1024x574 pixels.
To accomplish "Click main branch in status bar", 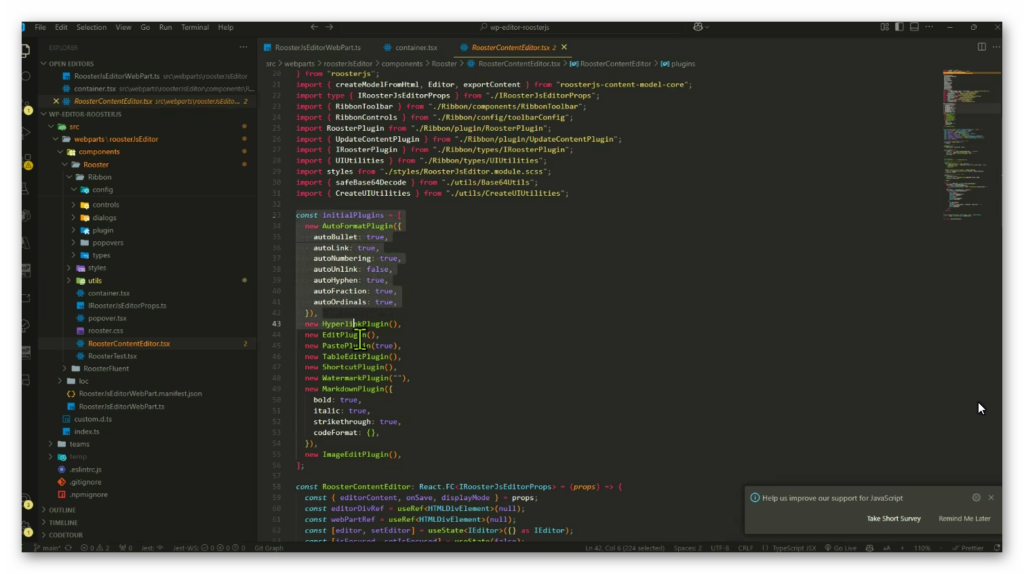I will pyautogui.click(x=46, y=548).
